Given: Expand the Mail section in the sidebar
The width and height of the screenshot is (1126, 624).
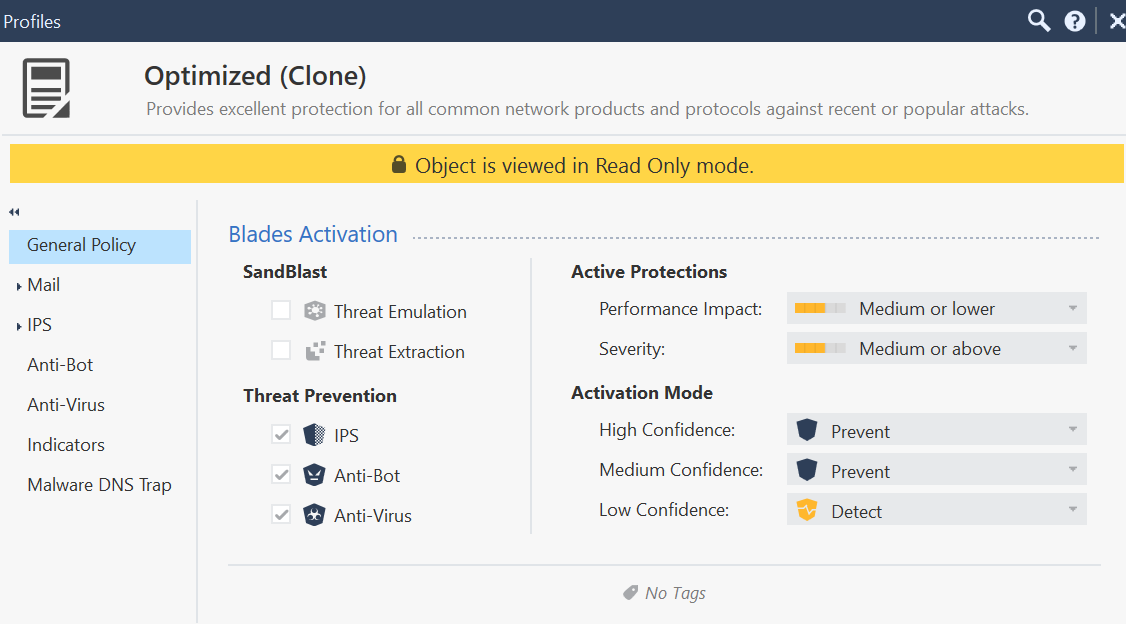Looking at the screenshot, I should 44,284.
